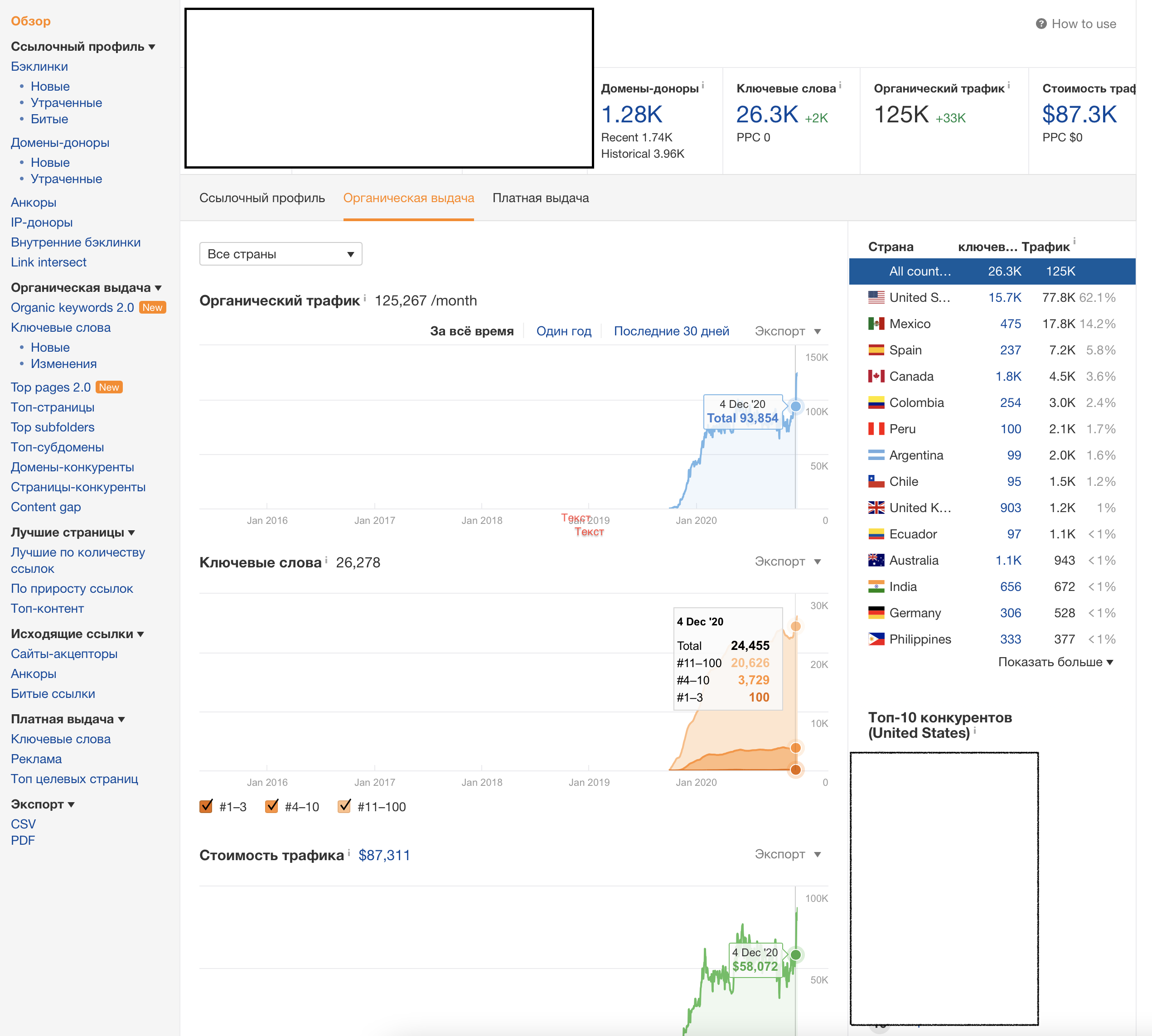This screenshot has width=1152, height=1036.
Task: Click the How to use question mark icon
Action: (1041, 24)
